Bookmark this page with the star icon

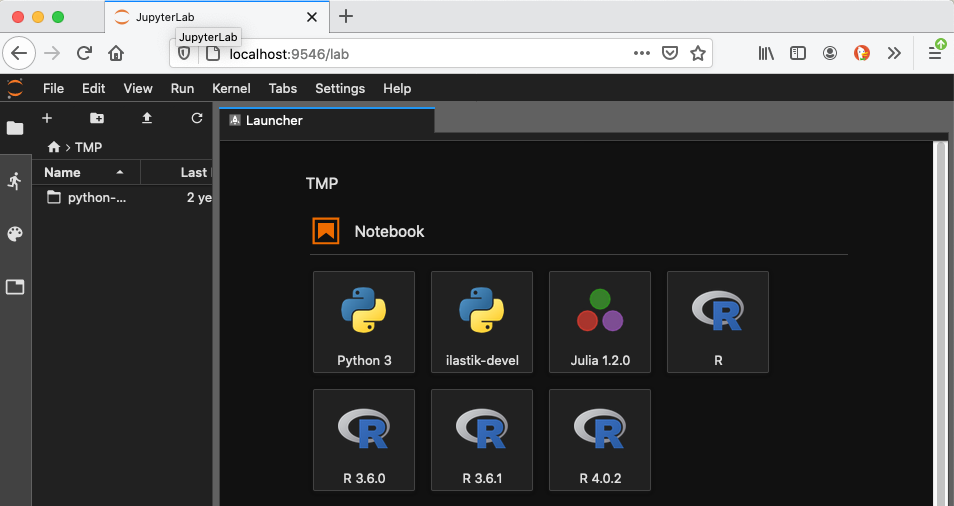coord(698,54)
